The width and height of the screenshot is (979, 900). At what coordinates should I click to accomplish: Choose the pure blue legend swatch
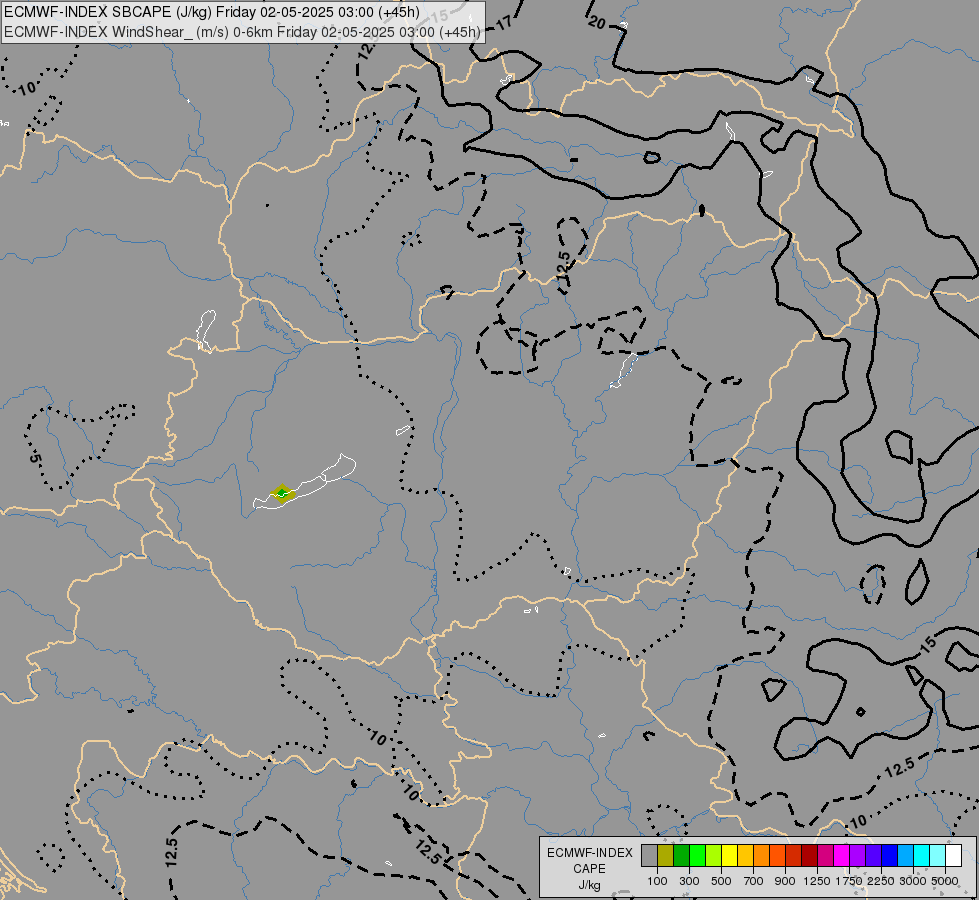click(889, 856)
